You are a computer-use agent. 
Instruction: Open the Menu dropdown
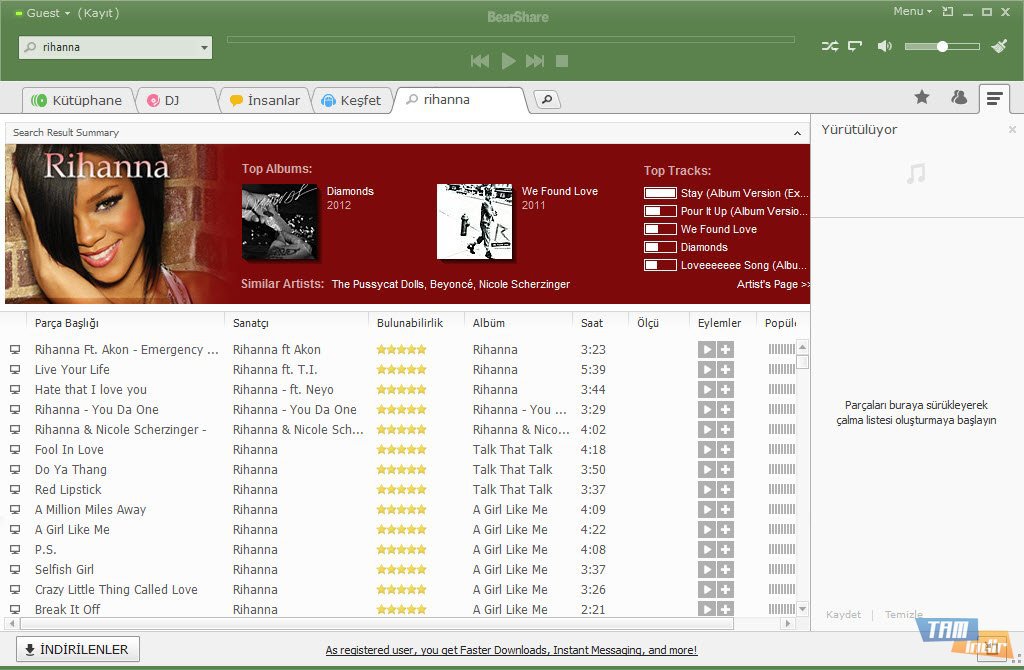(x=912, y=11)
